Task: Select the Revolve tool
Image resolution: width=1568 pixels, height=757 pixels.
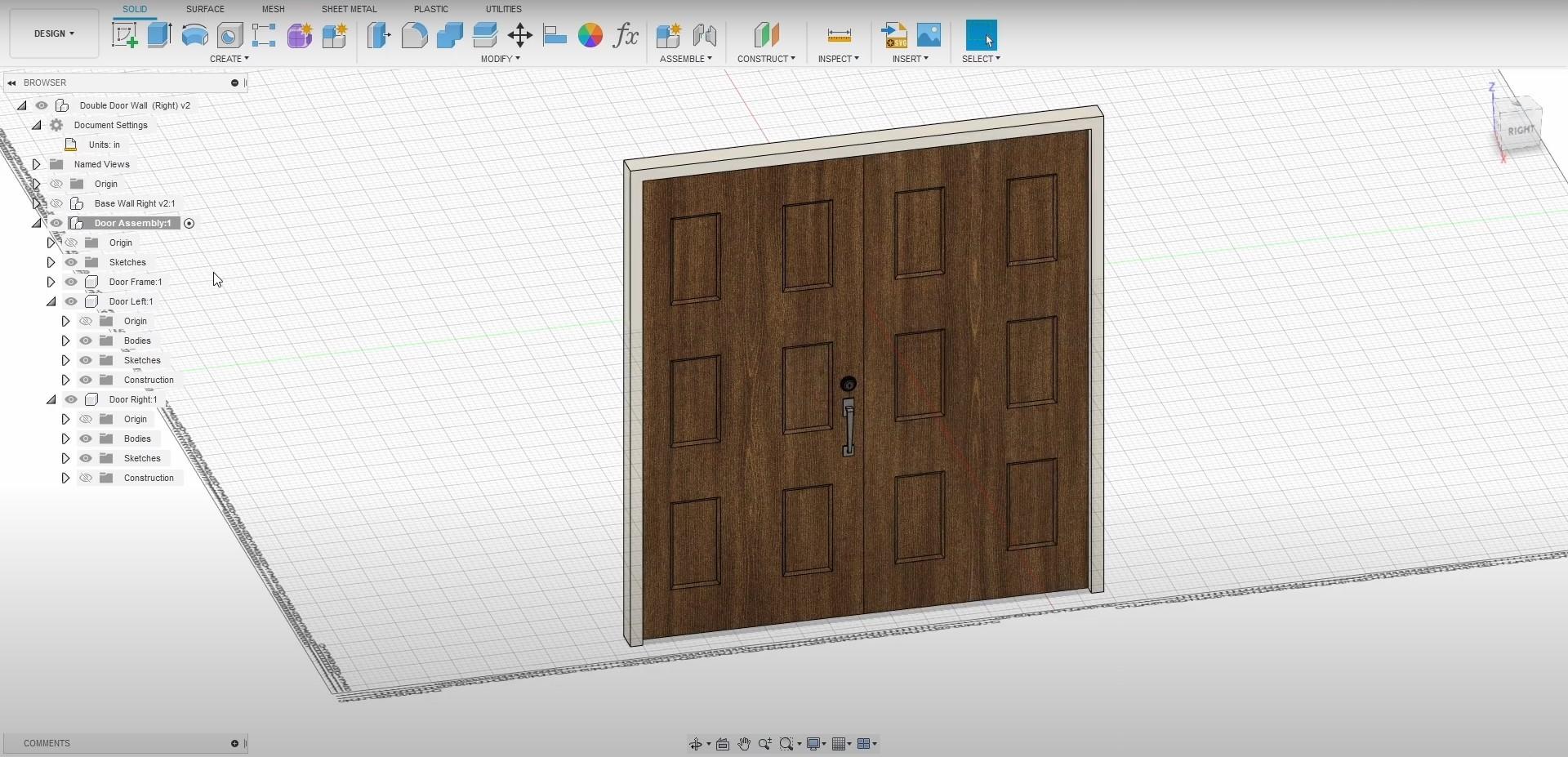Action: (194, 35)
